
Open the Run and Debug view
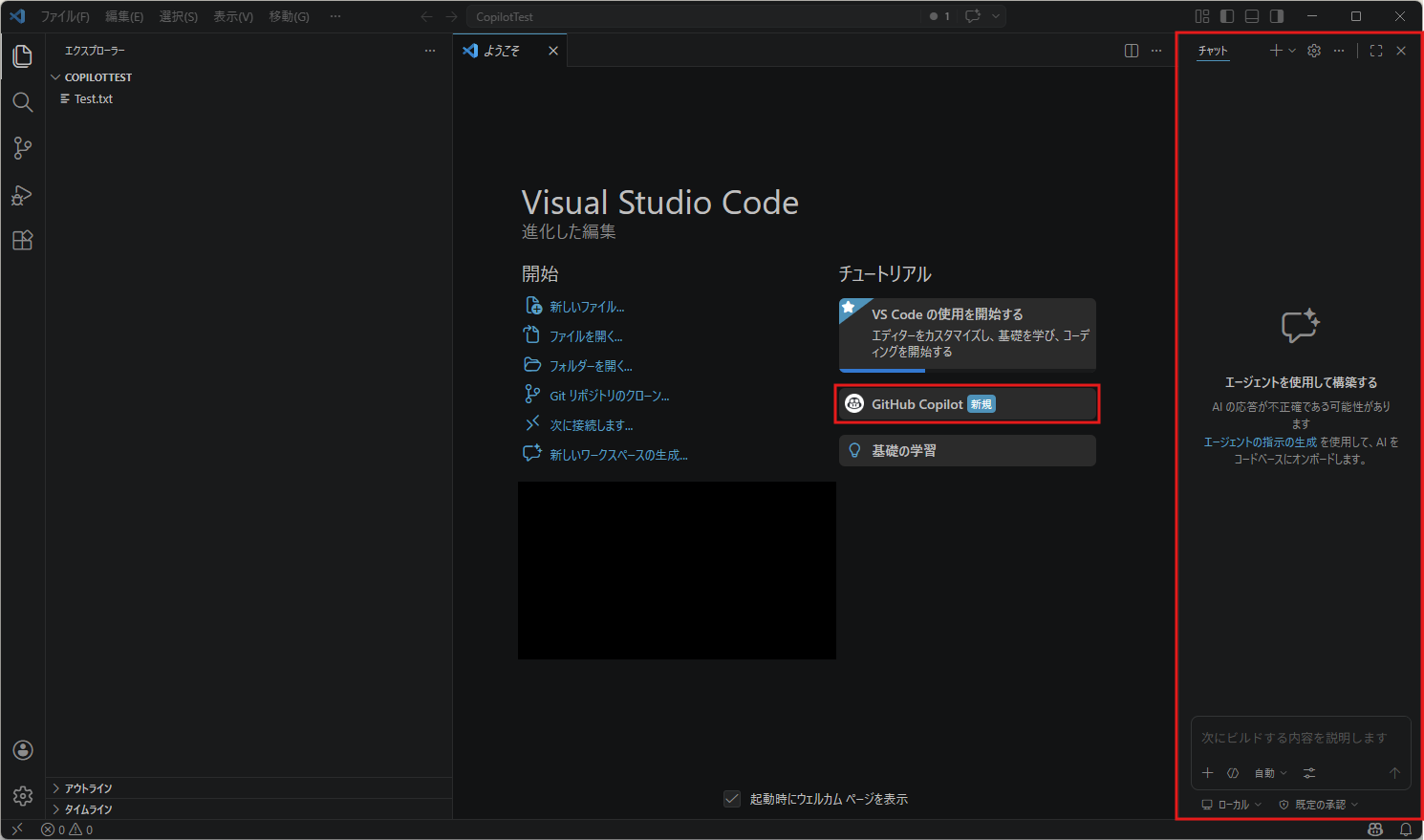click(23, 195)
